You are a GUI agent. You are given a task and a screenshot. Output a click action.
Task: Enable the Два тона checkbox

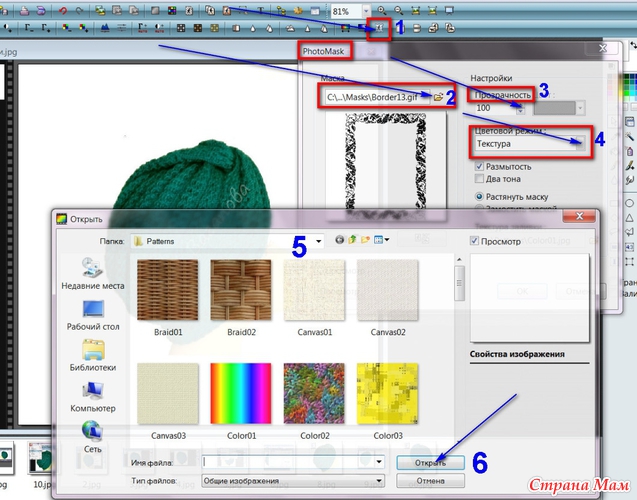[x=479, y=179]
